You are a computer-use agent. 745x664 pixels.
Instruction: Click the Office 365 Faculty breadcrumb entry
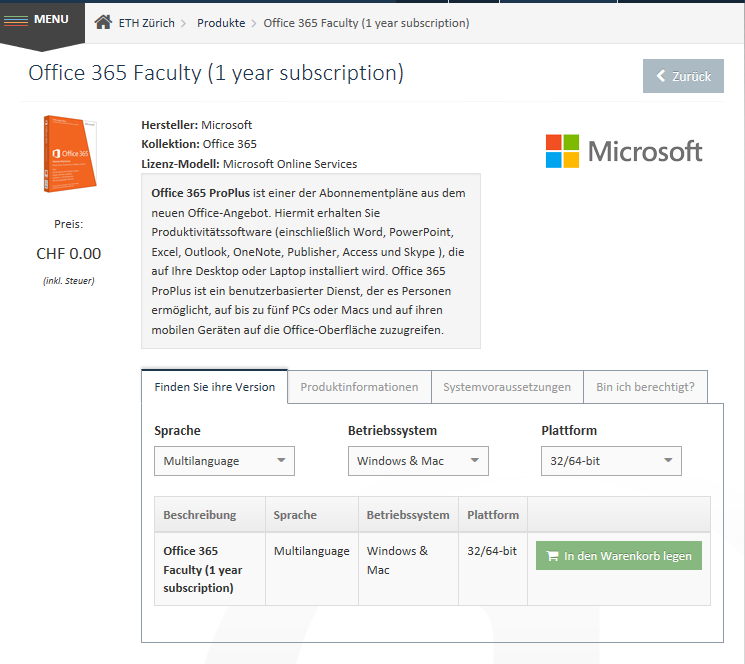[x=366, y=23]
